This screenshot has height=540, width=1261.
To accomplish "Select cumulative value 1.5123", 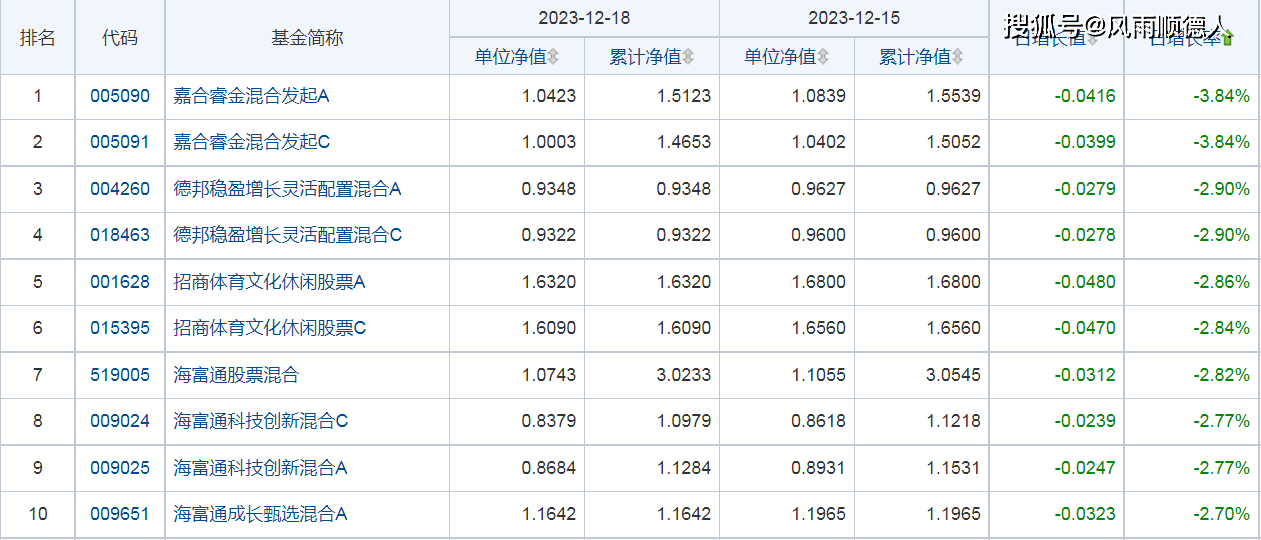I will pos(684,96).
